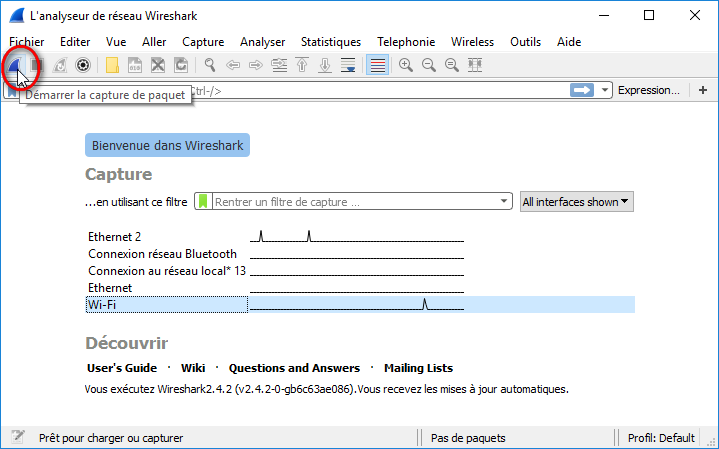Select the Wi-Fi interface row
This screenshot has width=719, height=449.
point(361,305)
